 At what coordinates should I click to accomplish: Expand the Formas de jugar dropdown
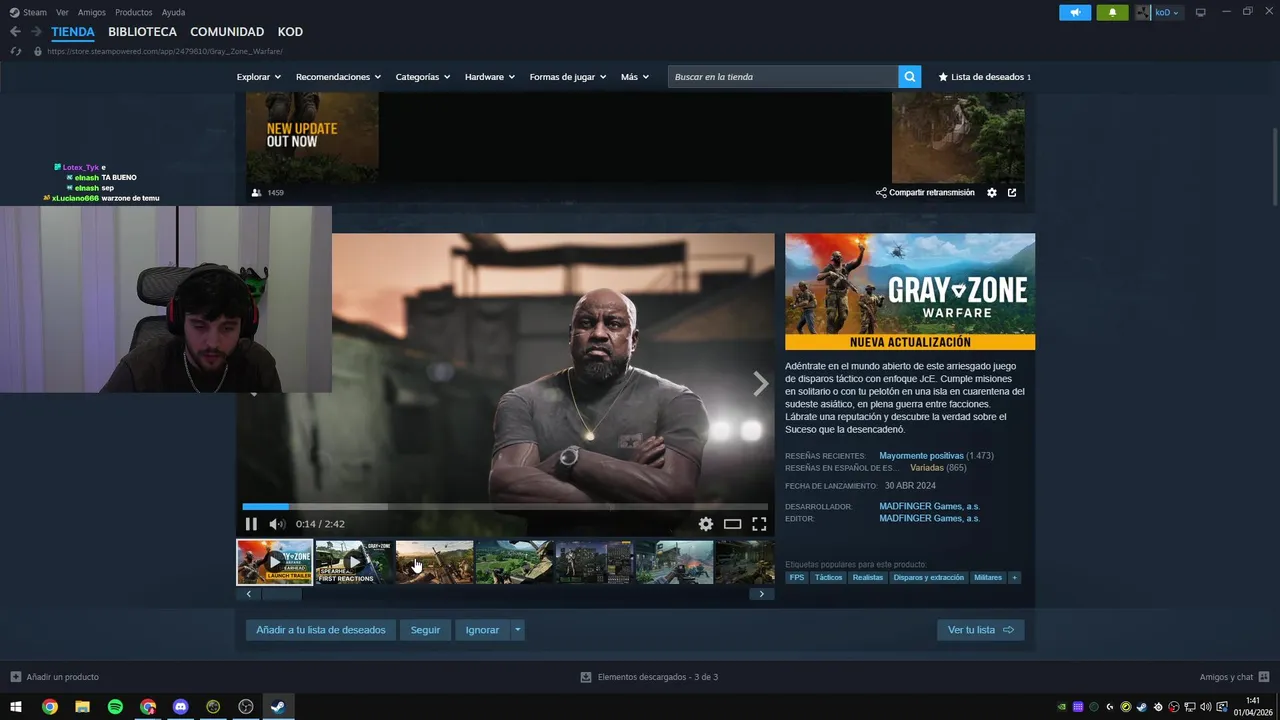coord(568,77)
